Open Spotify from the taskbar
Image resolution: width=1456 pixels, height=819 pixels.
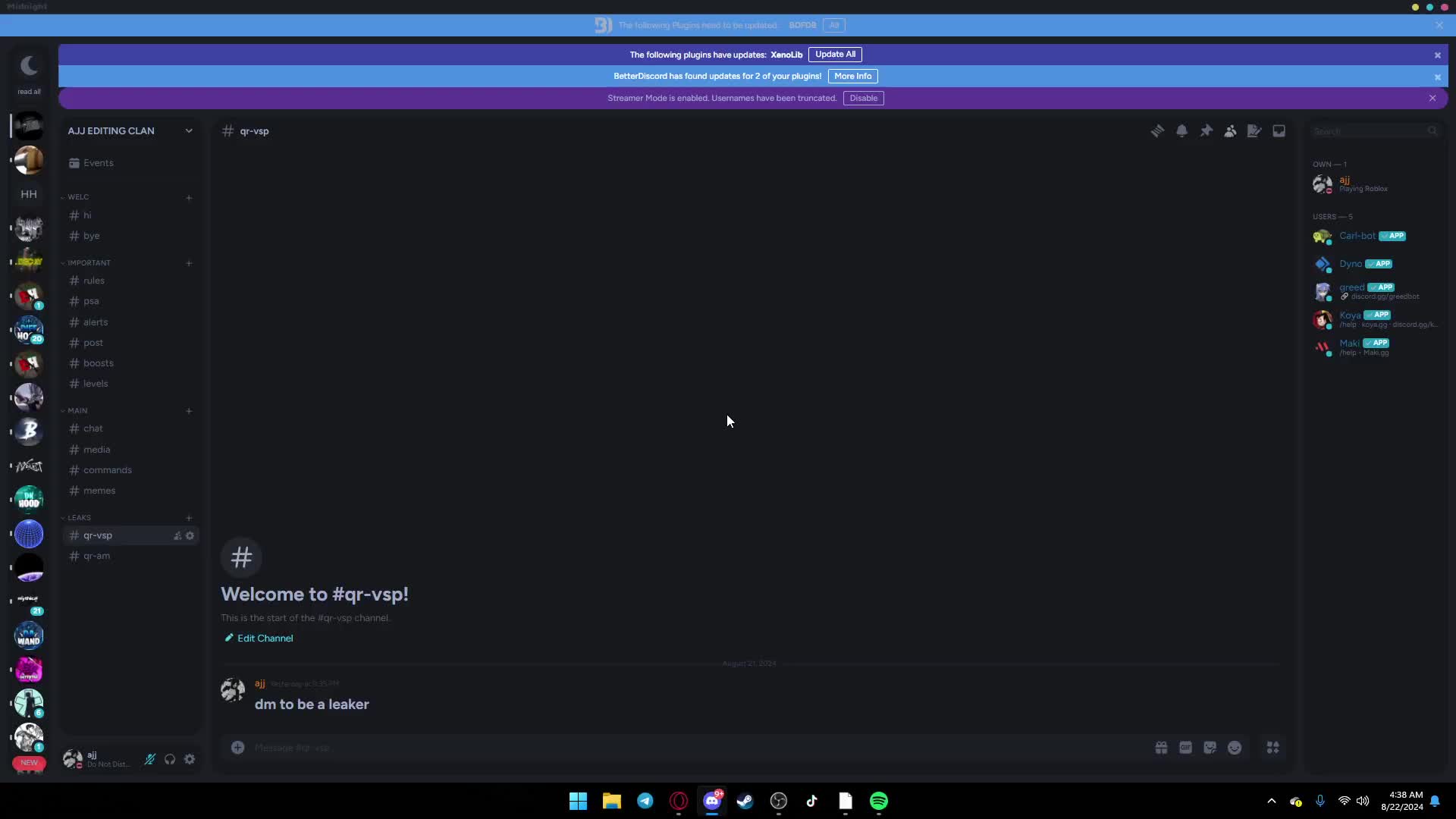point(878,801)
